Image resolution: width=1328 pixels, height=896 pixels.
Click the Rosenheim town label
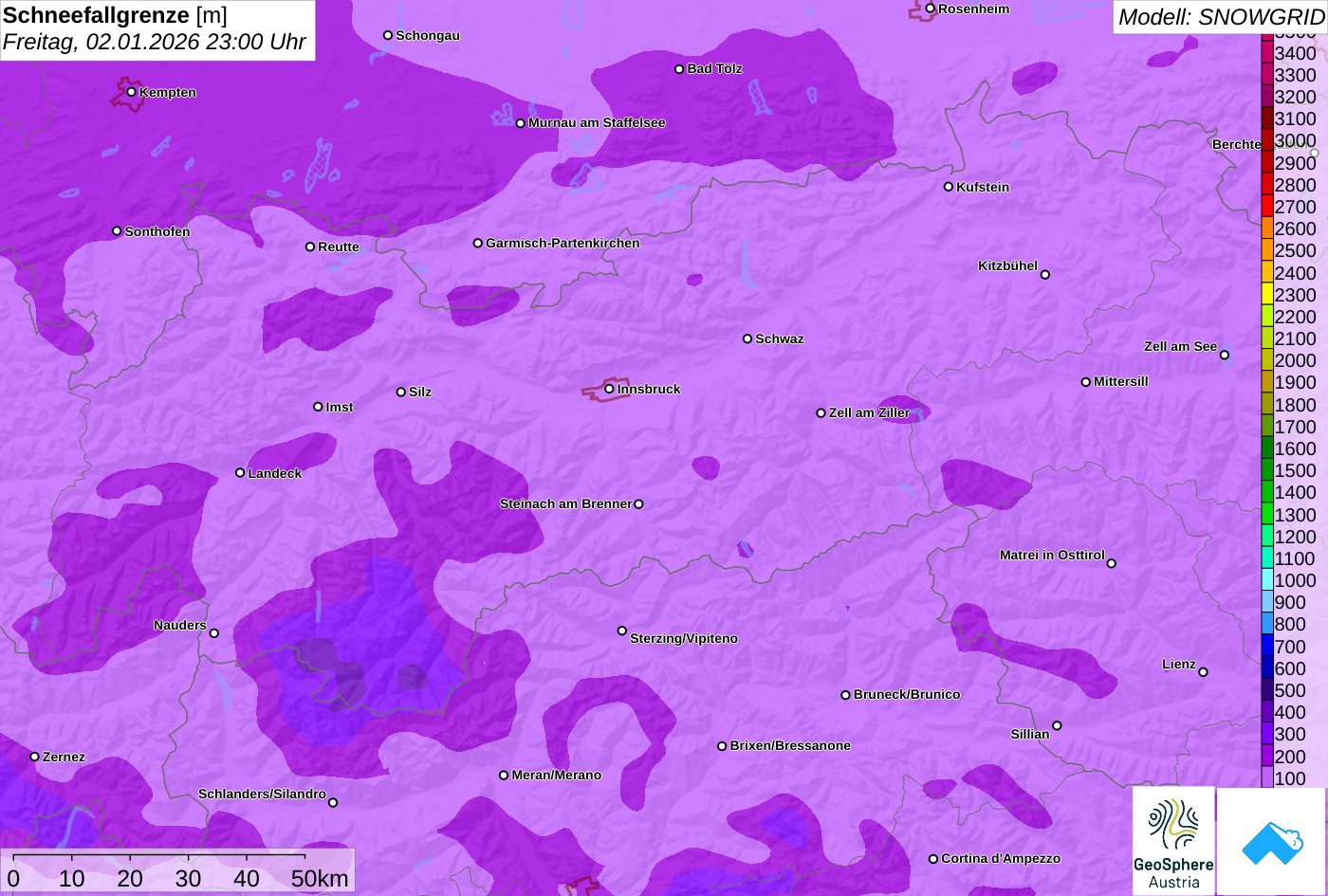tap(974, 9)
